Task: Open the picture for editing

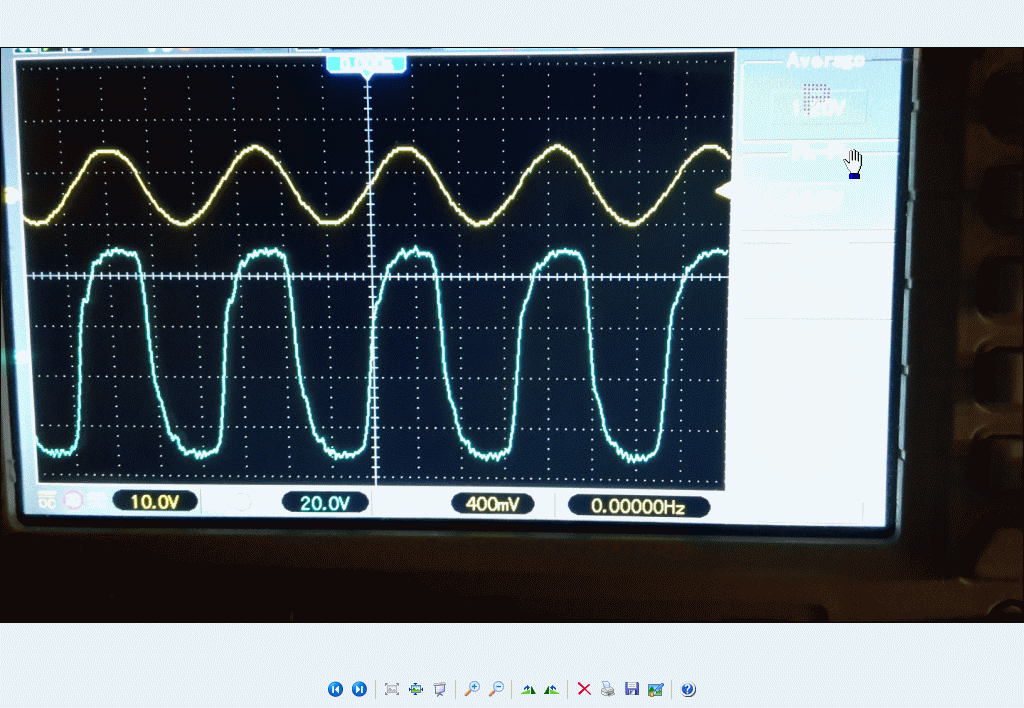Action: (655, 689)
